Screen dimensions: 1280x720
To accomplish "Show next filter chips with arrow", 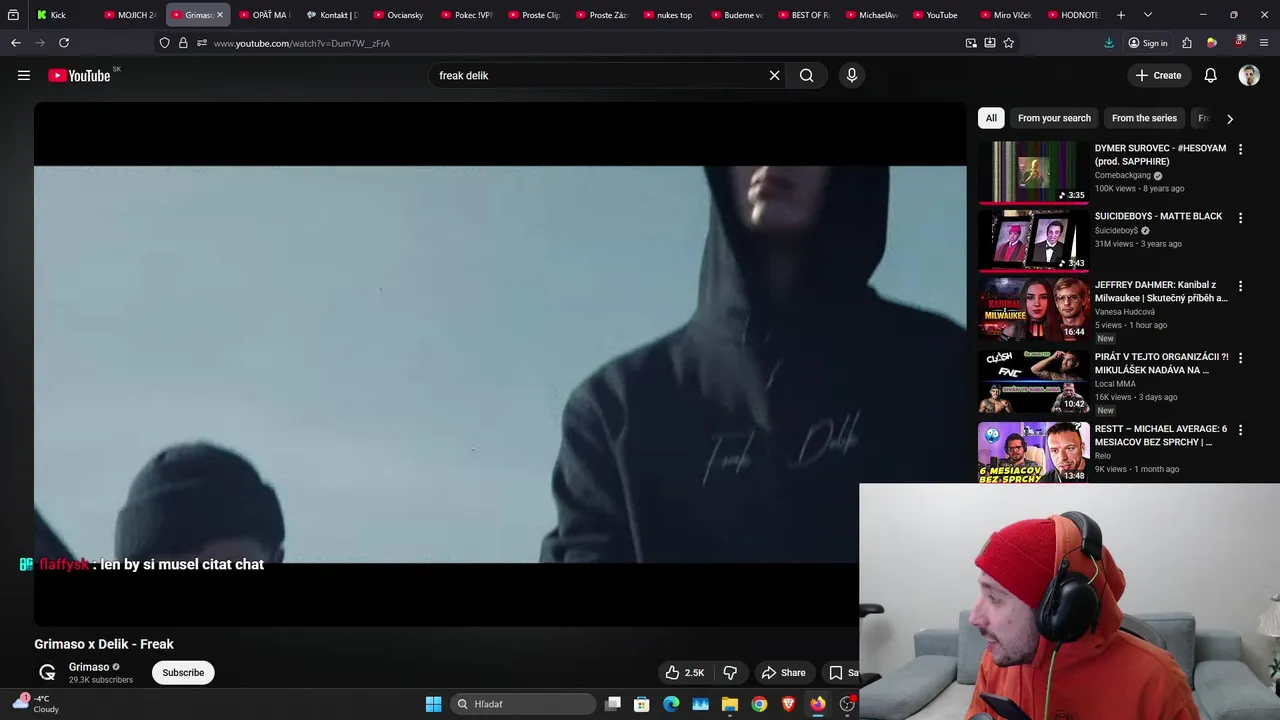I will click(1229, 118).
